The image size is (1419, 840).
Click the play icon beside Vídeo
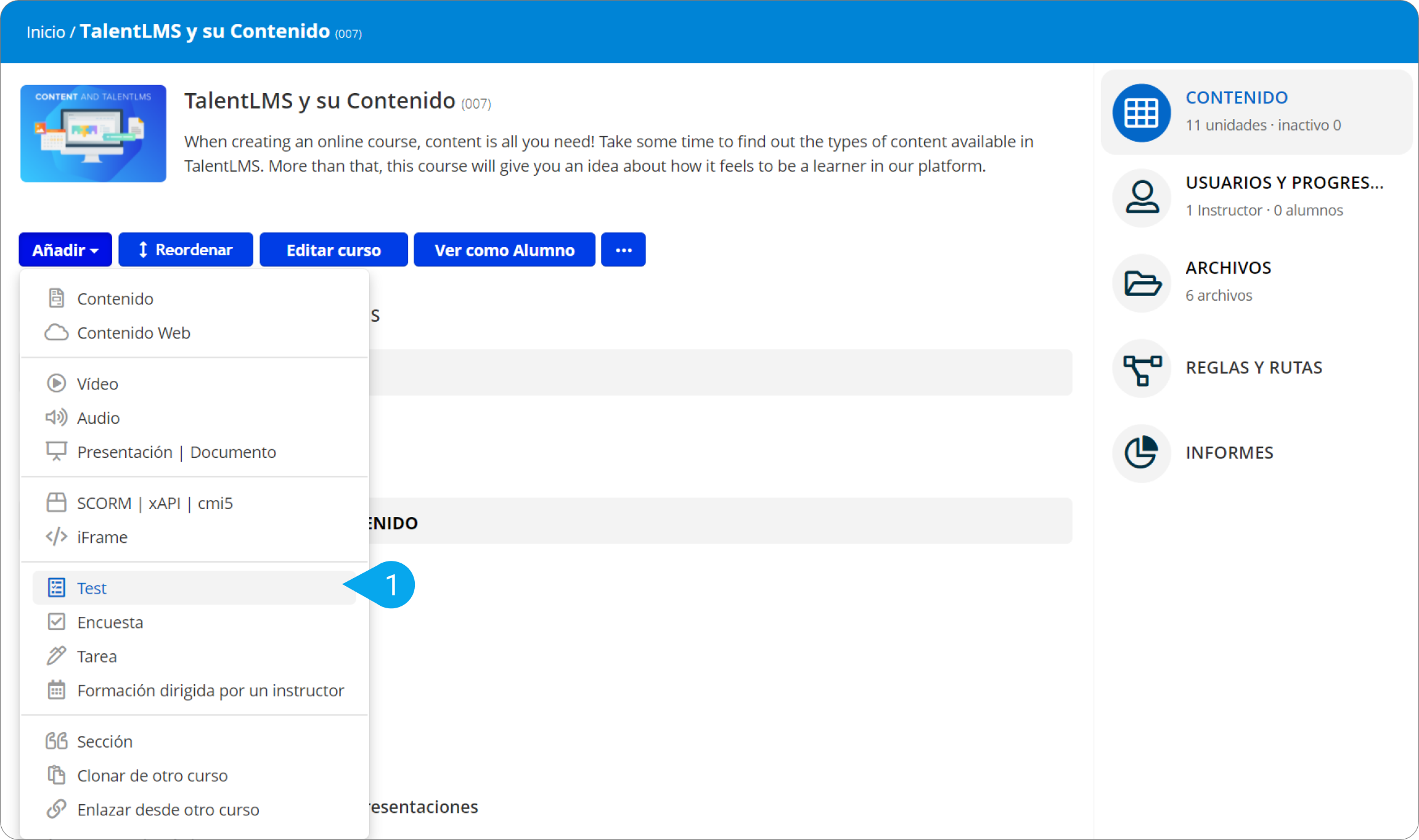click(x=56, y=383)
